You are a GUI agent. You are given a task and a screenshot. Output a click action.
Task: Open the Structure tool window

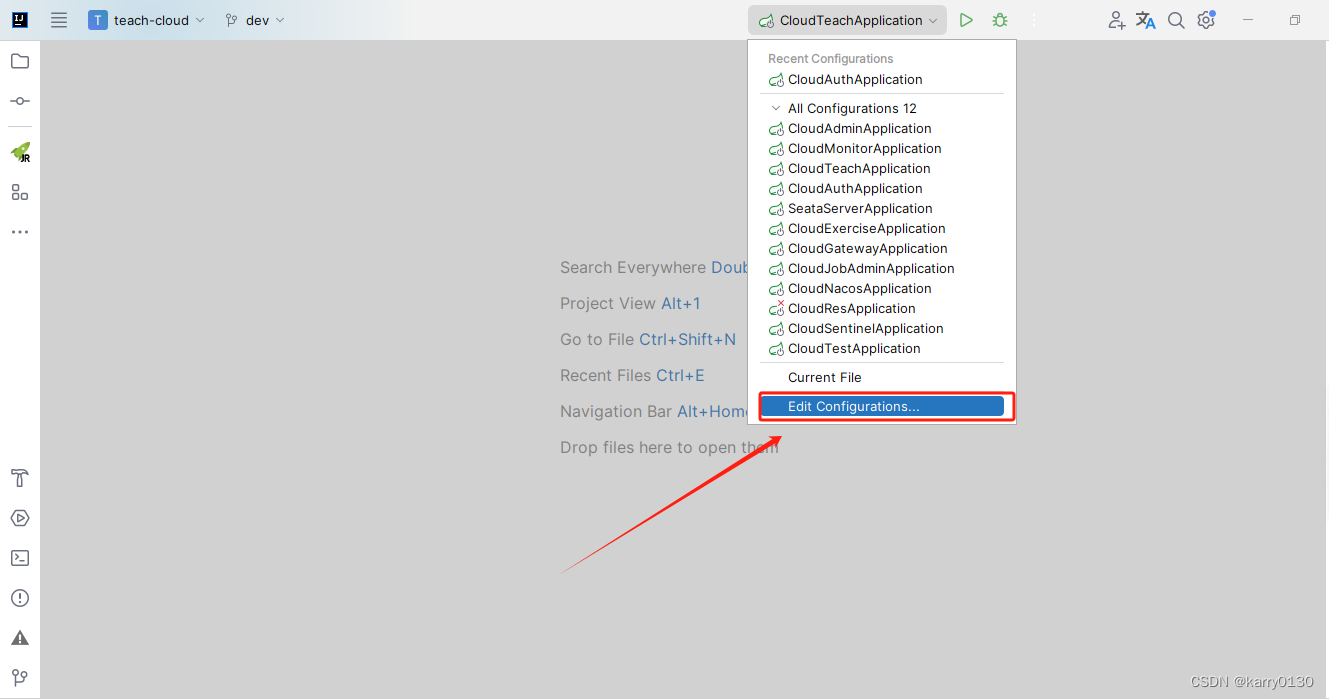[19, 192]
